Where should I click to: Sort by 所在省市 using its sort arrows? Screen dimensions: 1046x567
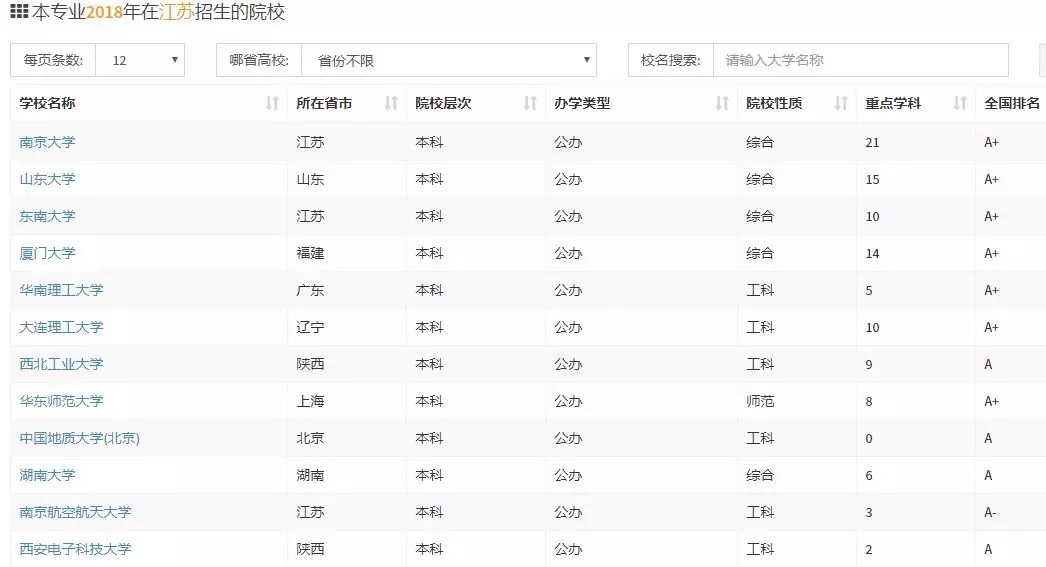[x=391, y=103]
